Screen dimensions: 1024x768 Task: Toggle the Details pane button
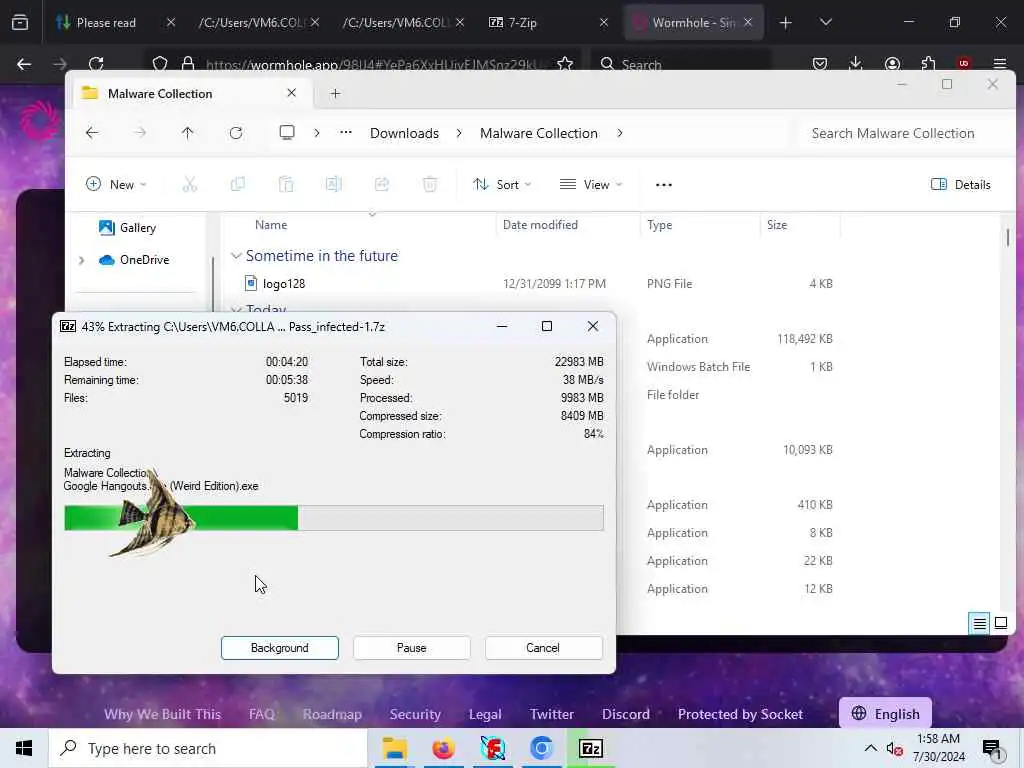tap(961, 185)
